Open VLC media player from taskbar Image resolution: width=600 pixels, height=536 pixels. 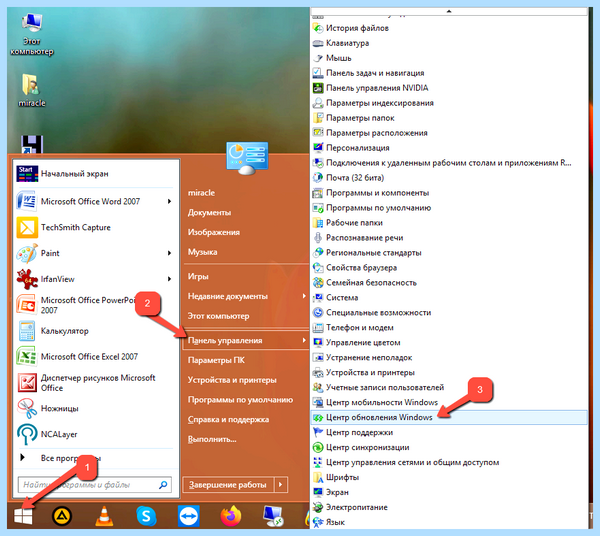104,516
